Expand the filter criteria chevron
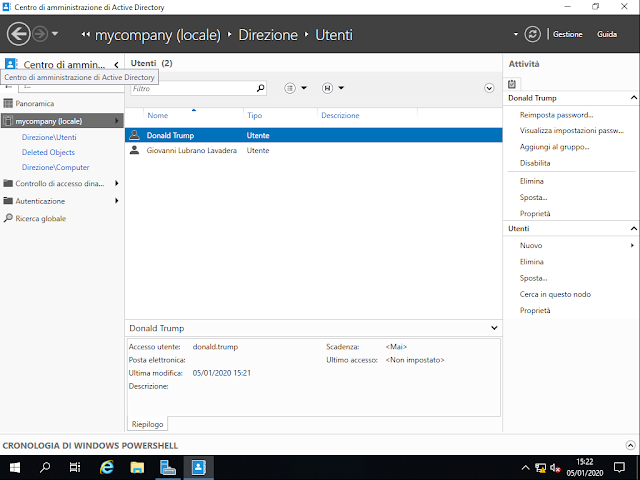This screenshot has width=640, height=480. coord(489,88)
